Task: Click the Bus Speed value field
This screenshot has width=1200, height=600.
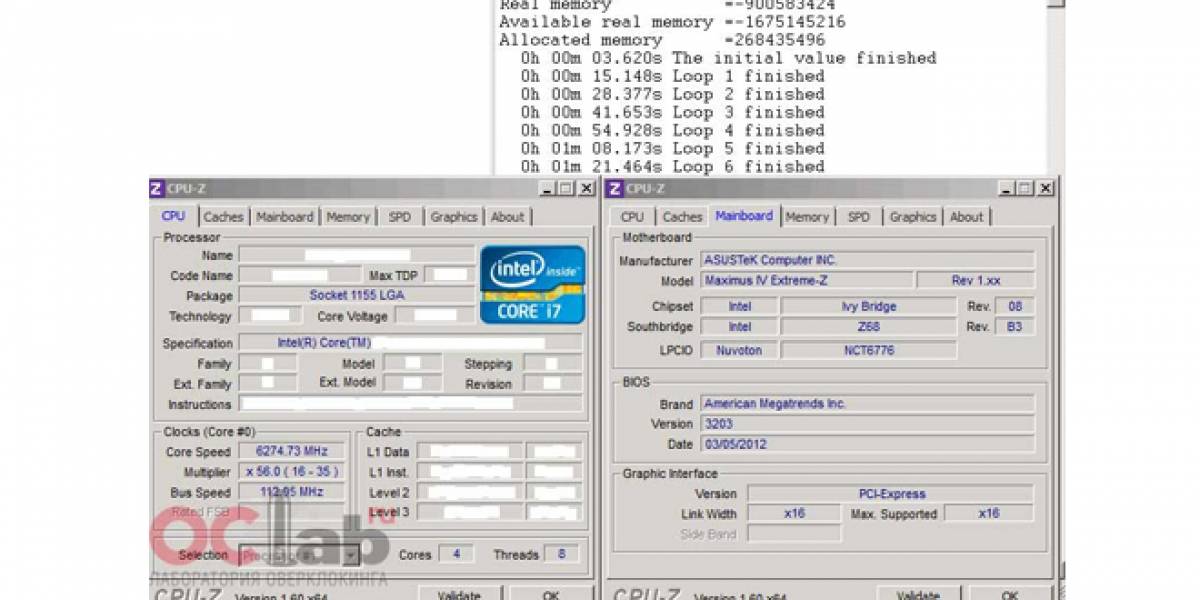Action: 292,492
